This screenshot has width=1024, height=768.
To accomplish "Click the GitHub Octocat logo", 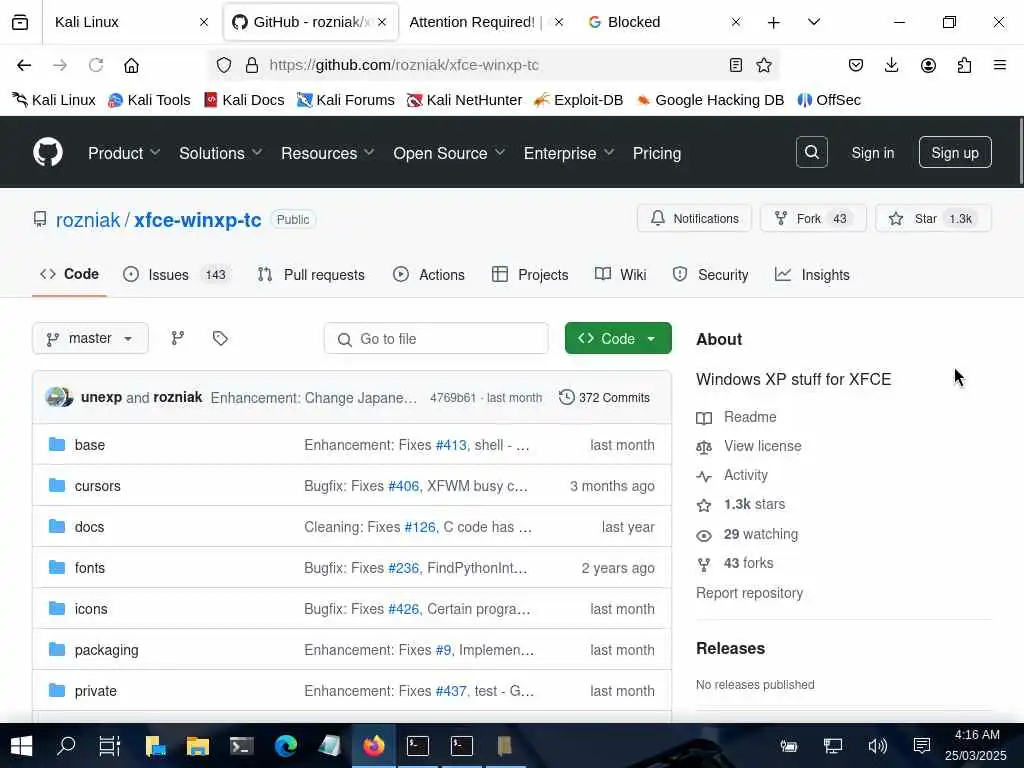I will click(48, 152).
